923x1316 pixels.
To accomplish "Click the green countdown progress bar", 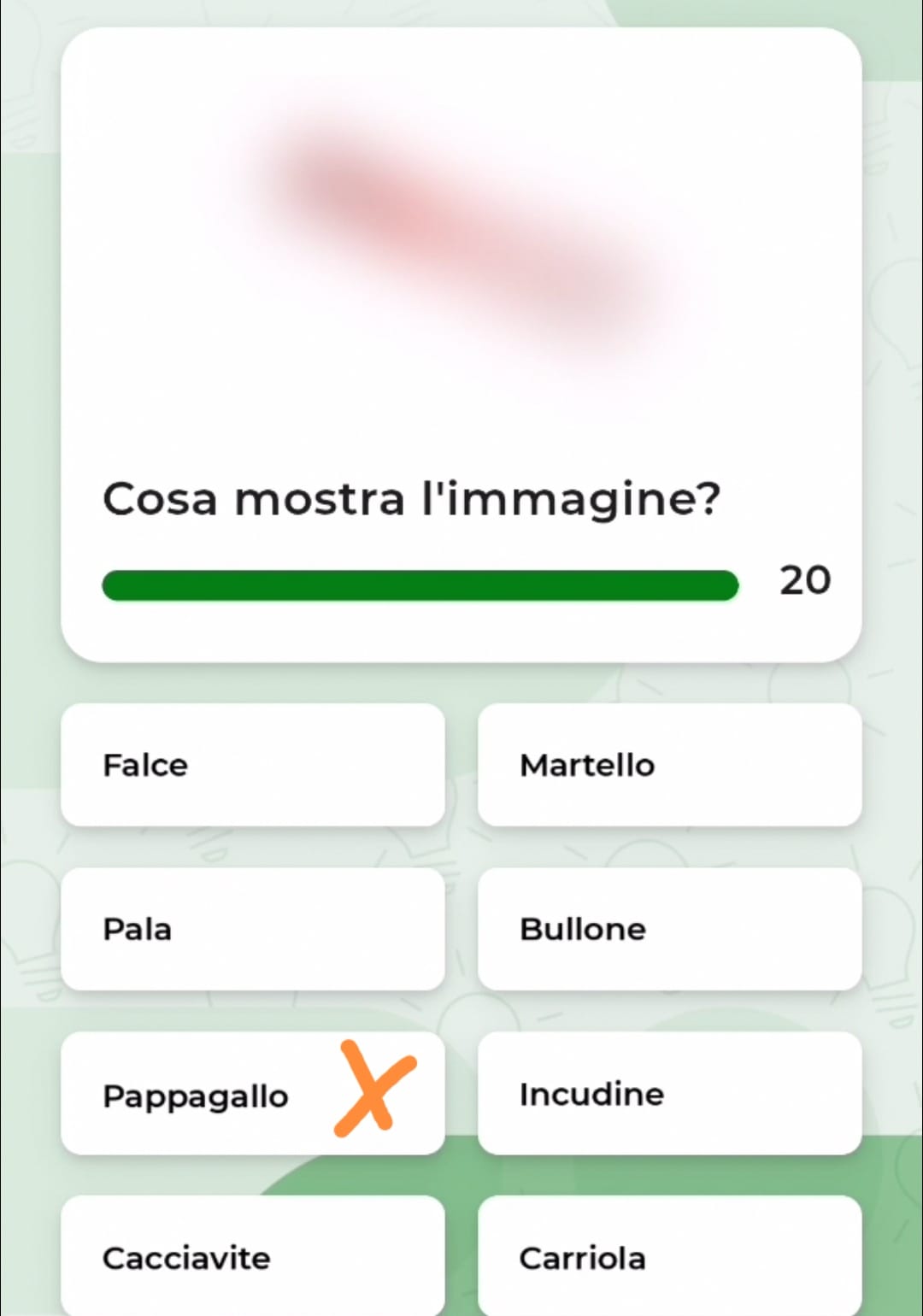I will click(x=420, y=585).
